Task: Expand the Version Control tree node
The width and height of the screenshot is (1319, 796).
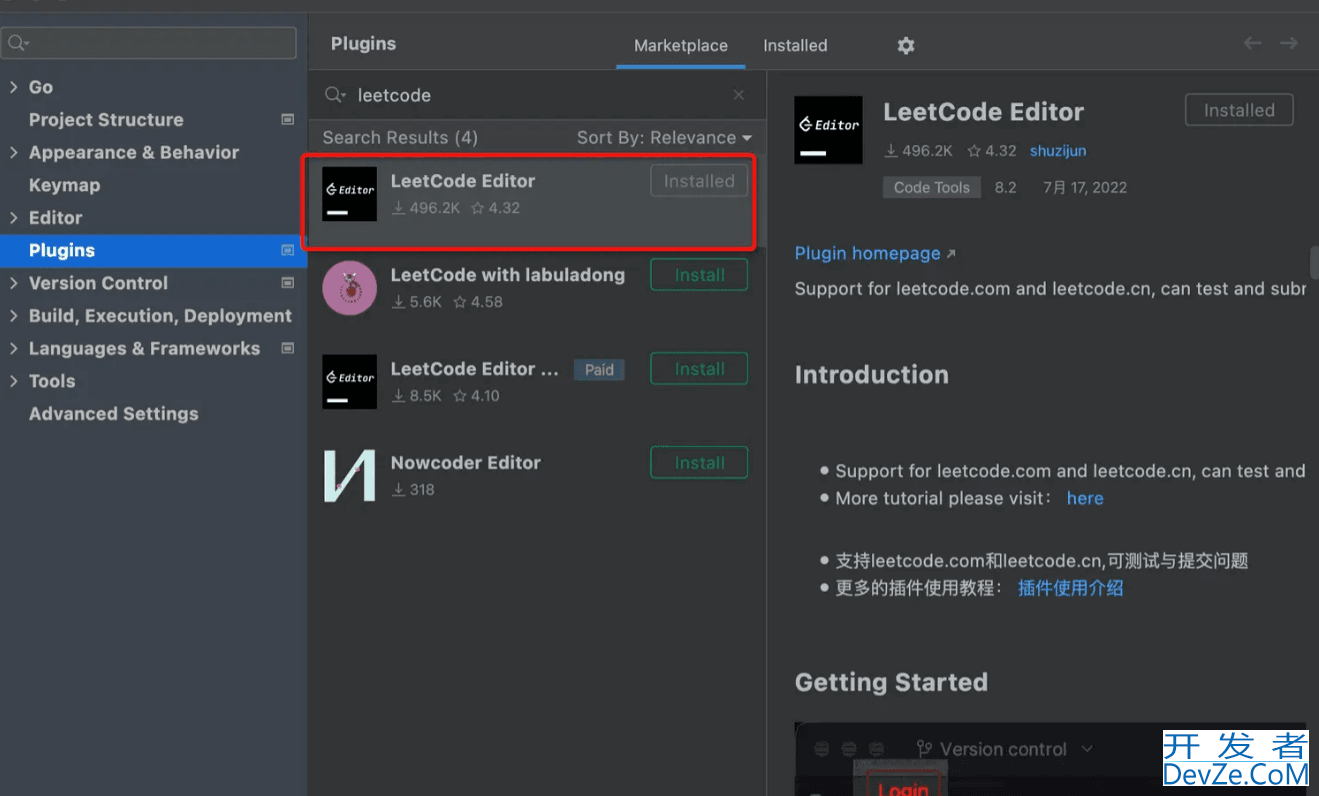Action: pyautogui.click(x=14, y=283)
